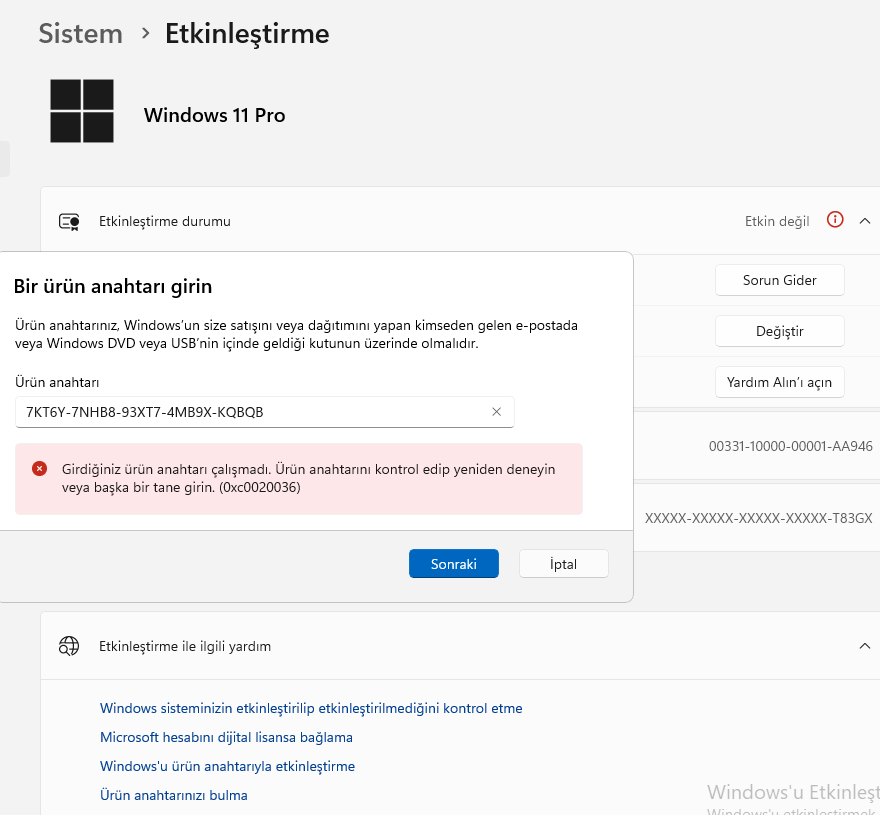Click the Etkinleştirme ile ilgili yardım label
The image size is (880, 815).
tap(185, 647)
